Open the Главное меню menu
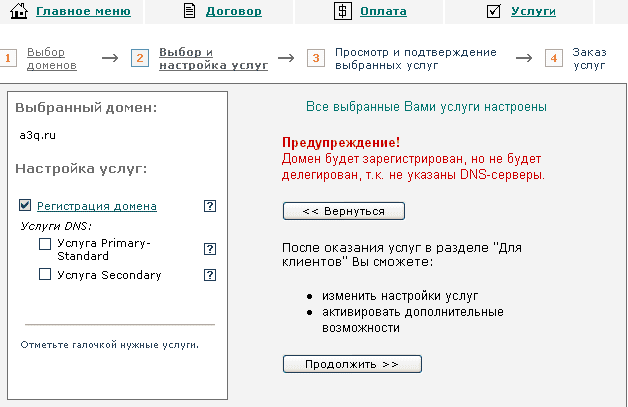Screen dimensions: 628x407 [x=83, y=12]
